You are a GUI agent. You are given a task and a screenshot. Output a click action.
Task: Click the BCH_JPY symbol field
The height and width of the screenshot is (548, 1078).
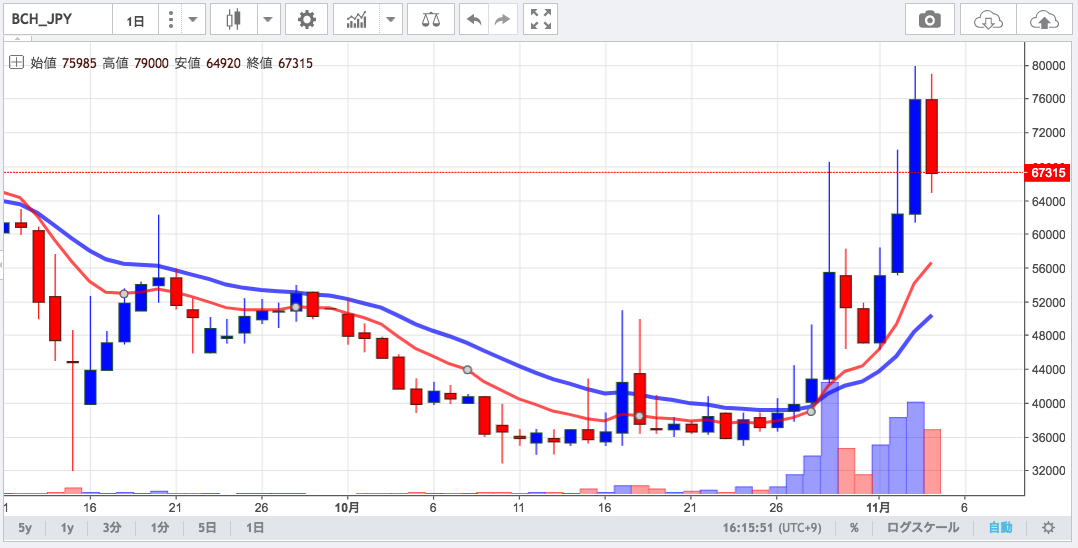(58, 20)
